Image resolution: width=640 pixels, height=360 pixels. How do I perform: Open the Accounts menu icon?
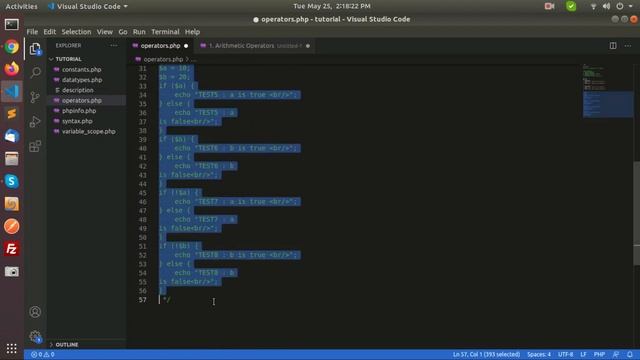[x=35, y=312]
